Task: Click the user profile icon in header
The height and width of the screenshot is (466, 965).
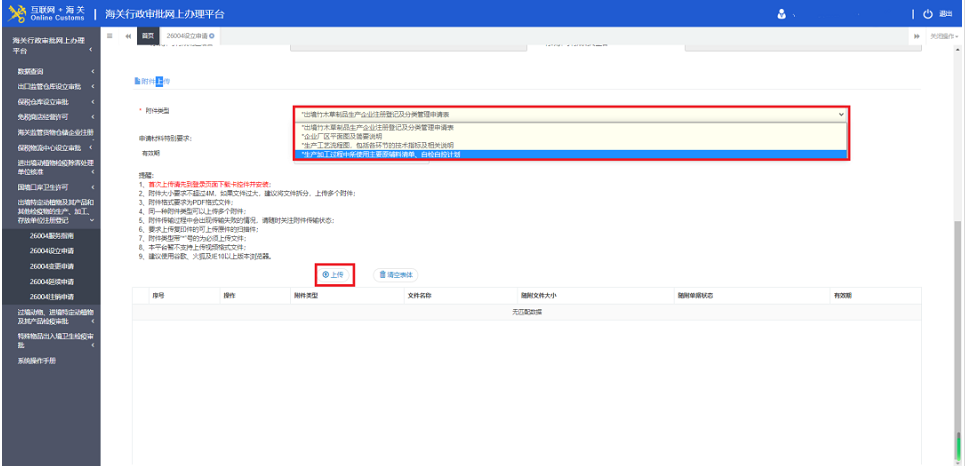Action: pos(781,14)
